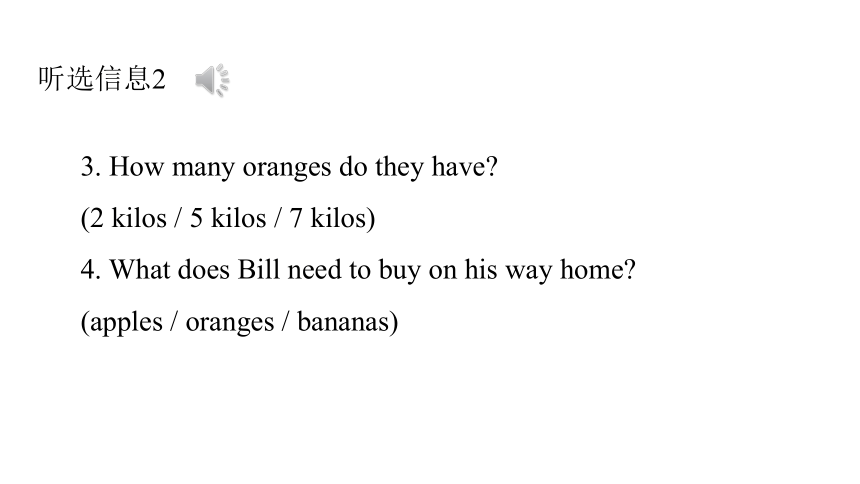Choose the '5 kilos' answer option
Viewport: 860px width, 484px height.
tap(228, 218)
